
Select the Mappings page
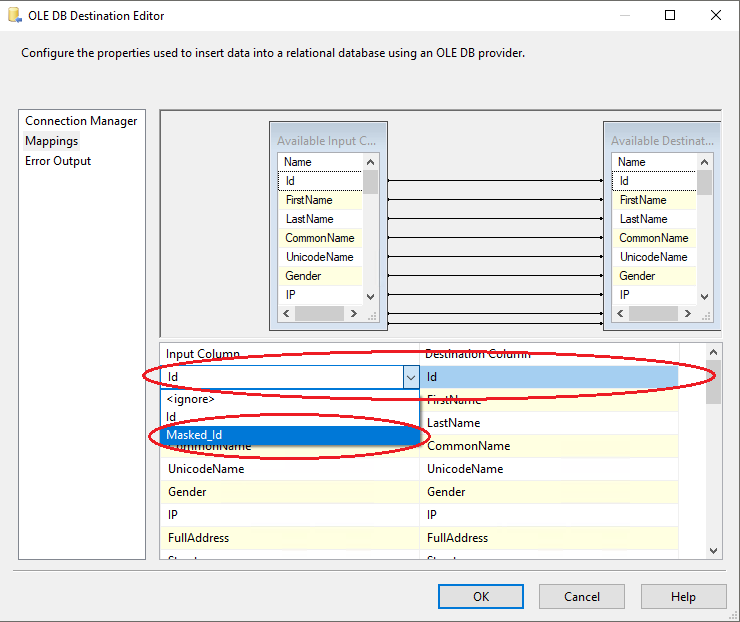[x=52, y=141]
